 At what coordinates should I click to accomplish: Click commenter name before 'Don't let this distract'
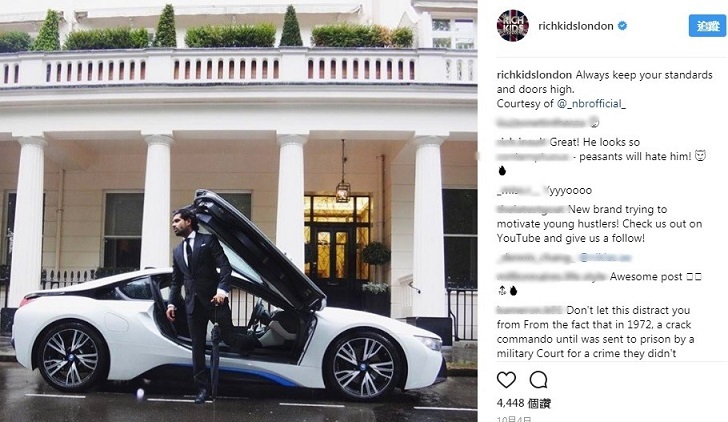(530, 310)
